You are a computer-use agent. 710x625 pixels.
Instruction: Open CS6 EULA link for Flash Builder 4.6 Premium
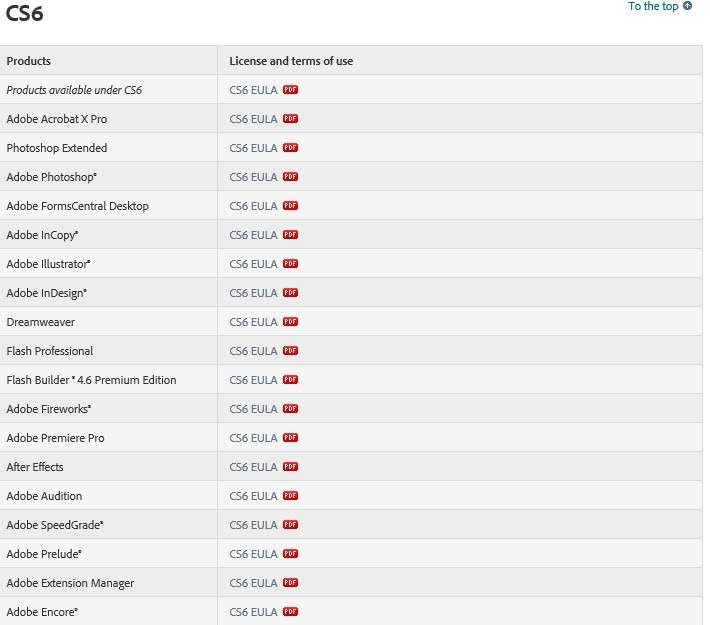coord(253,380)
